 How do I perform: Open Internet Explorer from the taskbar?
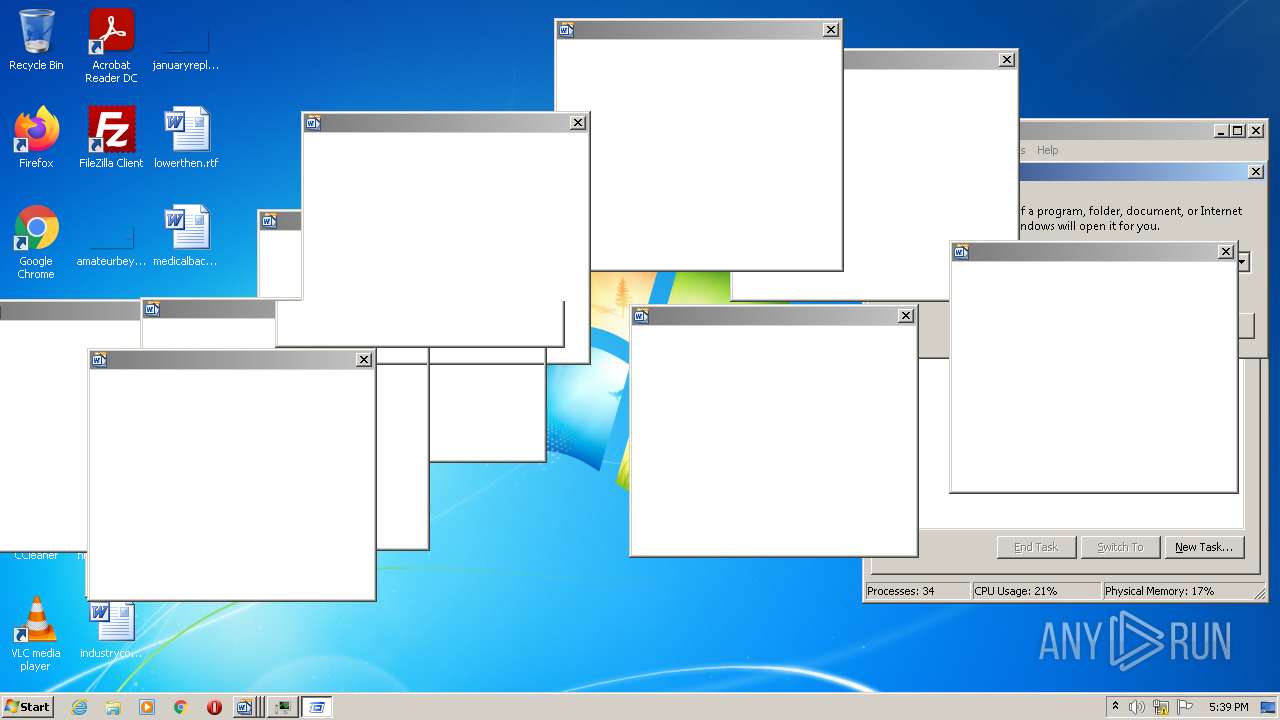[x=79, y=707]
